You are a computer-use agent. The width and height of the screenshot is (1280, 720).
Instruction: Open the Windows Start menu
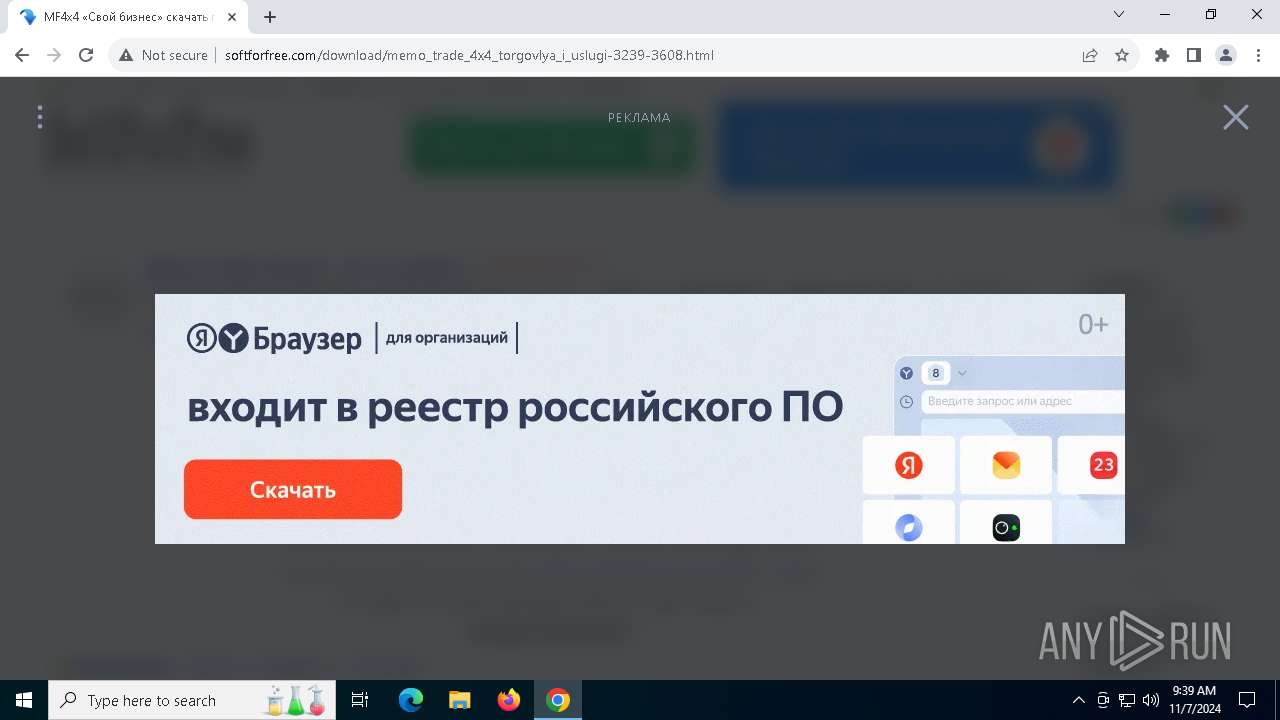(24, 700)
